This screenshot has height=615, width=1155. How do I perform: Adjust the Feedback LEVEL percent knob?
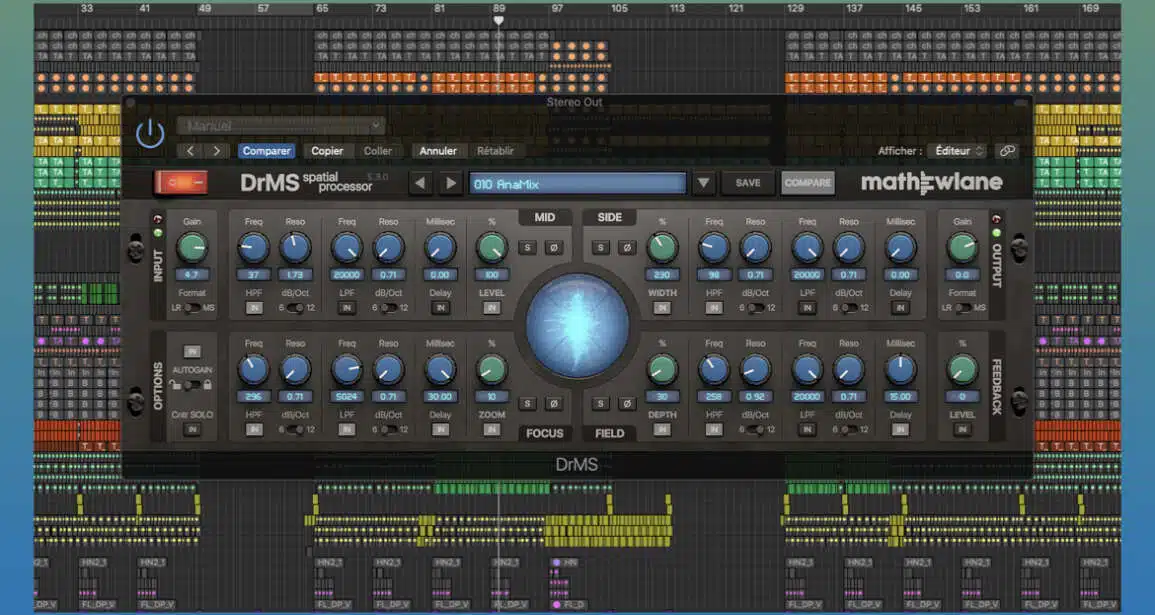click(963, 370)
